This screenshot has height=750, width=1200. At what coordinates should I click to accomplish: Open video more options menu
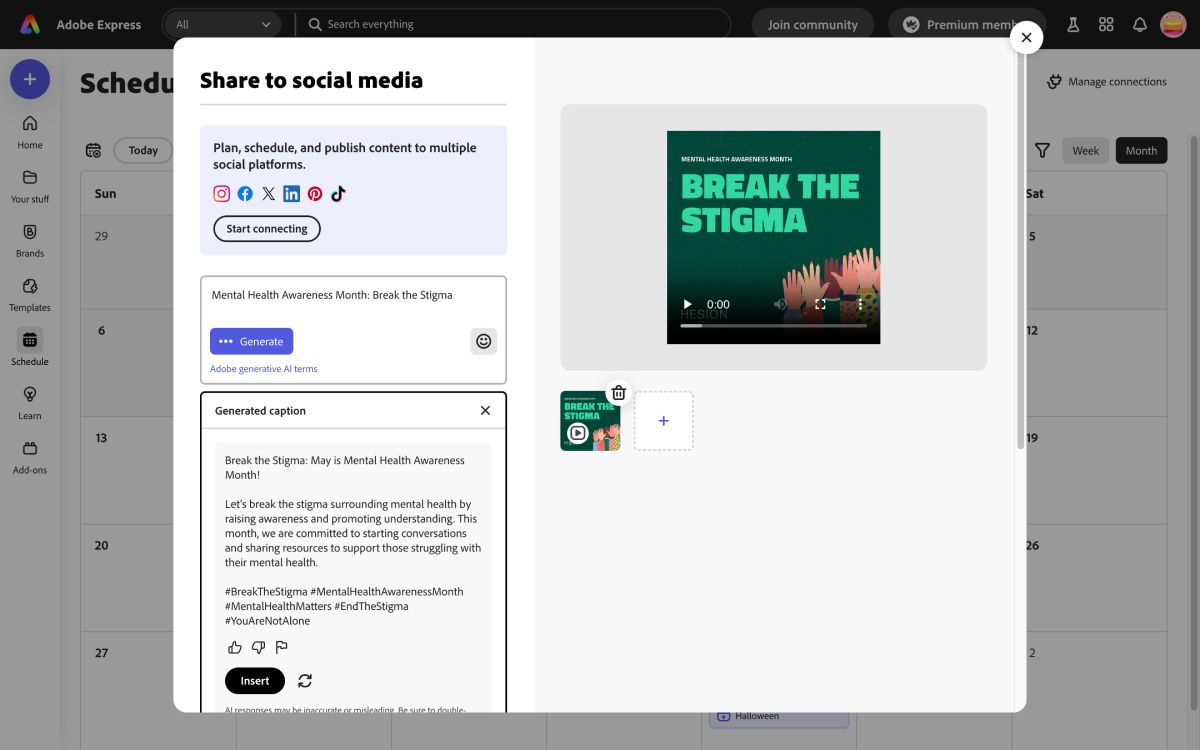coord(860,304)
